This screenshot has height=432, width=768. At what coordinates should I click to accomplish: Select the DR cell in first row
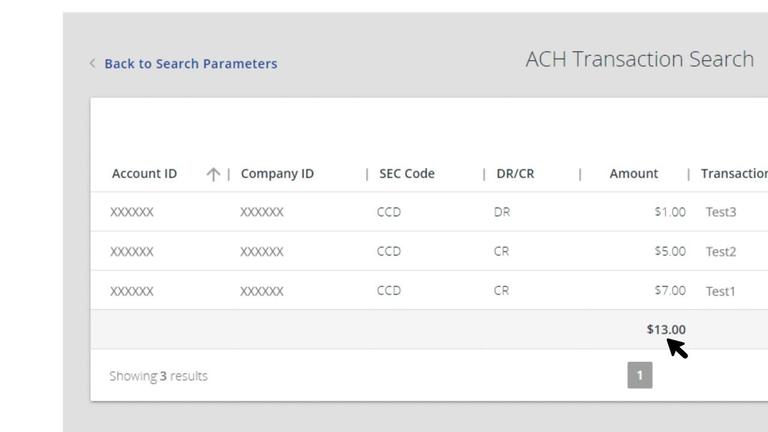click(x=502, y=212)
